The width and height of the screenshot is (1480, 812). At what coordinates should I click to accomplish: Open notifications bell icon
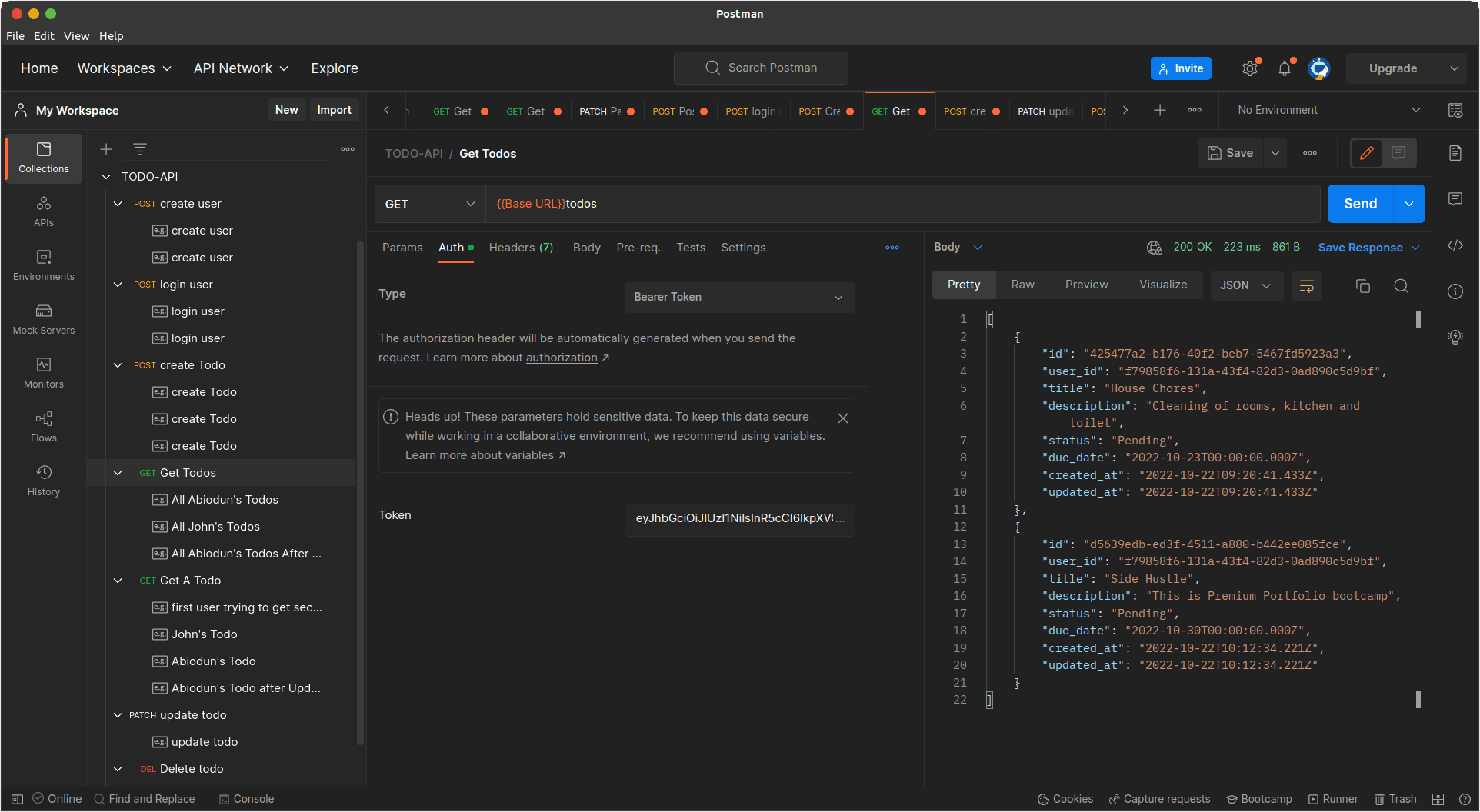pyautogui.click(x=1284, y=68)
